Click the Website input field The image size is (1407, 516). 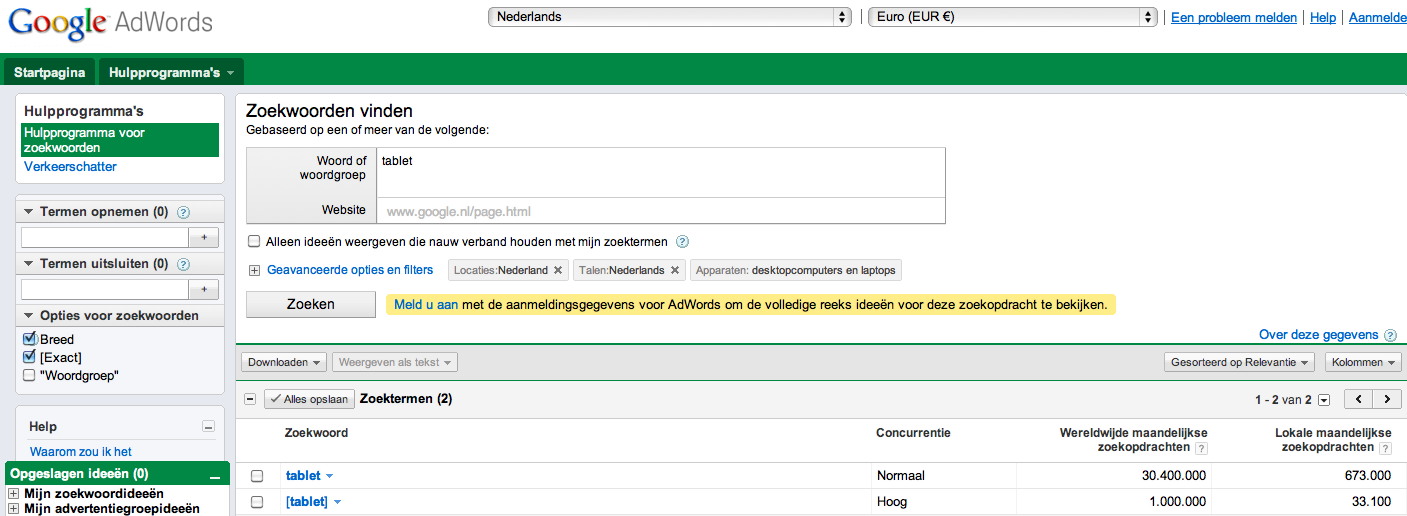tap(660, 211)
